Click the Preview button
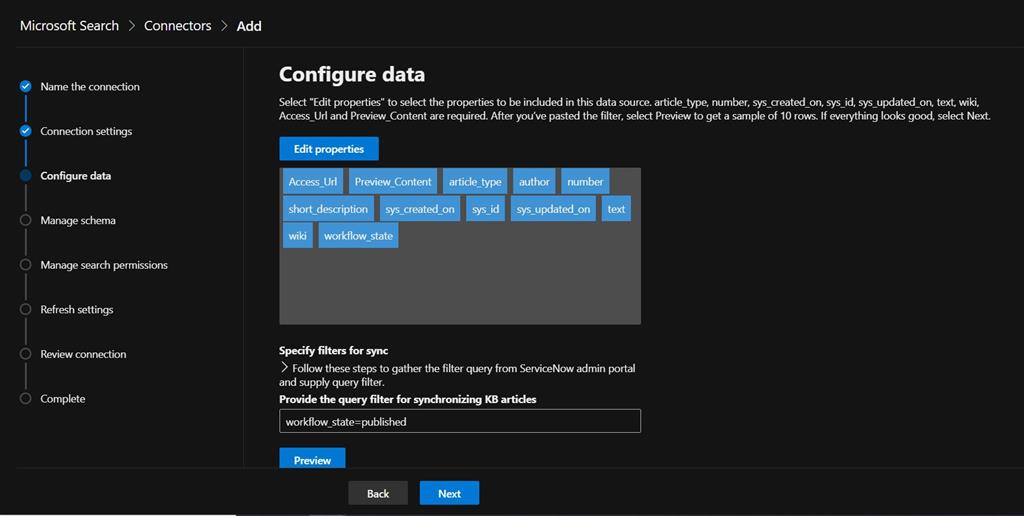Screen dimensions: 1024x516 312,459
